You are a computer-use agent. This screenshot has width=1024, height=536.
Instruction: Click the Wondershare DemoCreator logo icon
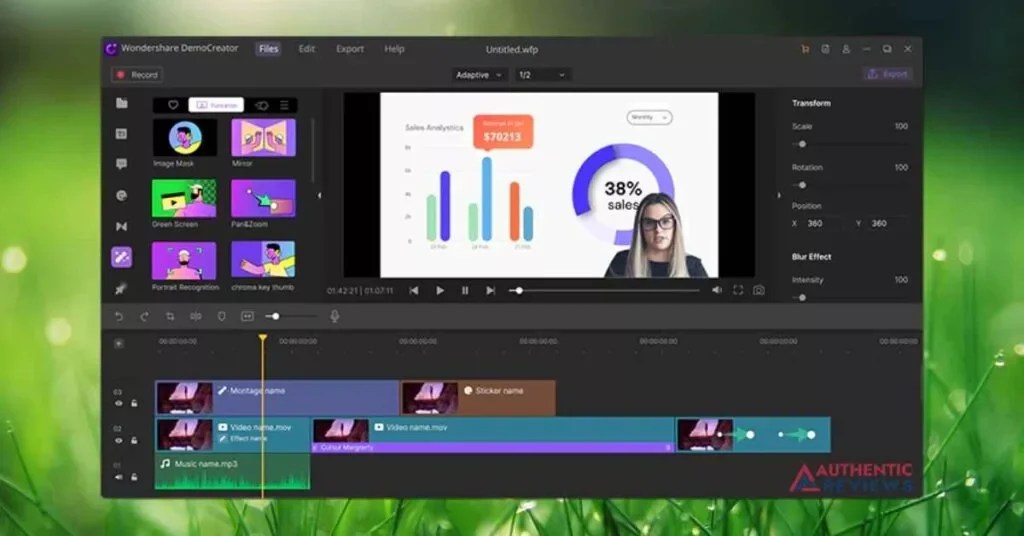[111, 48]
